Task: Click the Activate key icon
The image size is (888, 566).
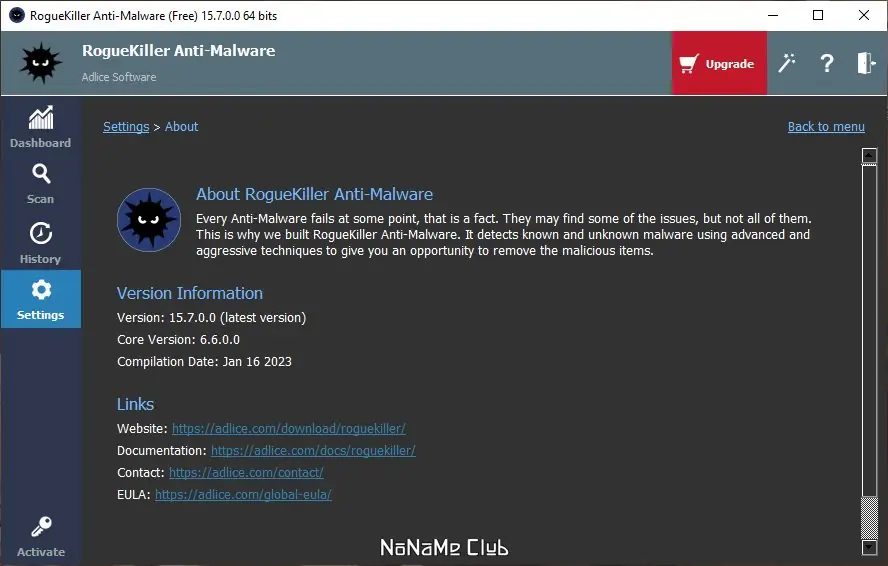Action: tap(41, 527)
